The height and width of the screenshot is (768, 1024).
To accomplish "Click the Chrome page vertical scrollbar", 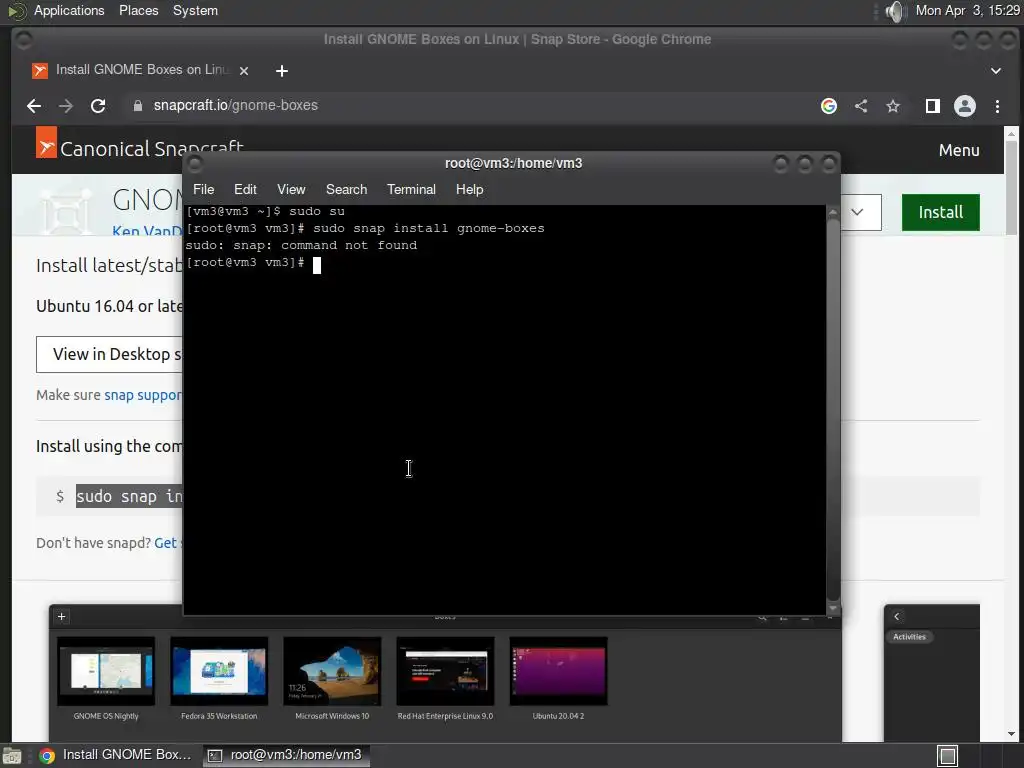I will coord(1011,189).
